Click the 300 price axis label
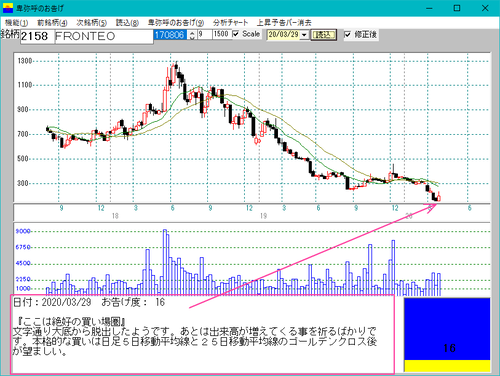This screenshot has height=376, width=500. tap(22, 183)
